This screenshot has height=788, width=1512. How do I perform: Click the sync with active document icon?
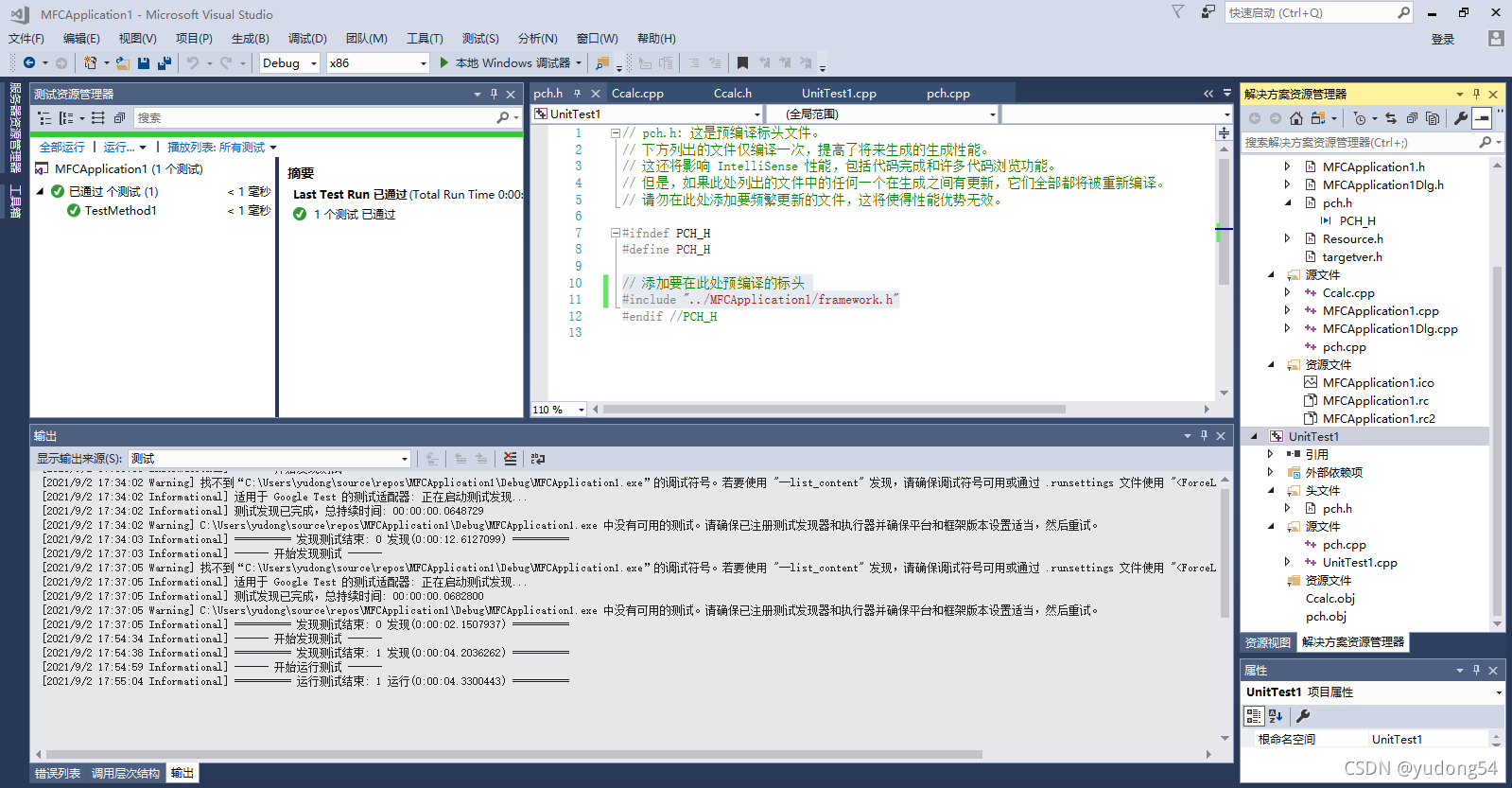(1391, 118)
